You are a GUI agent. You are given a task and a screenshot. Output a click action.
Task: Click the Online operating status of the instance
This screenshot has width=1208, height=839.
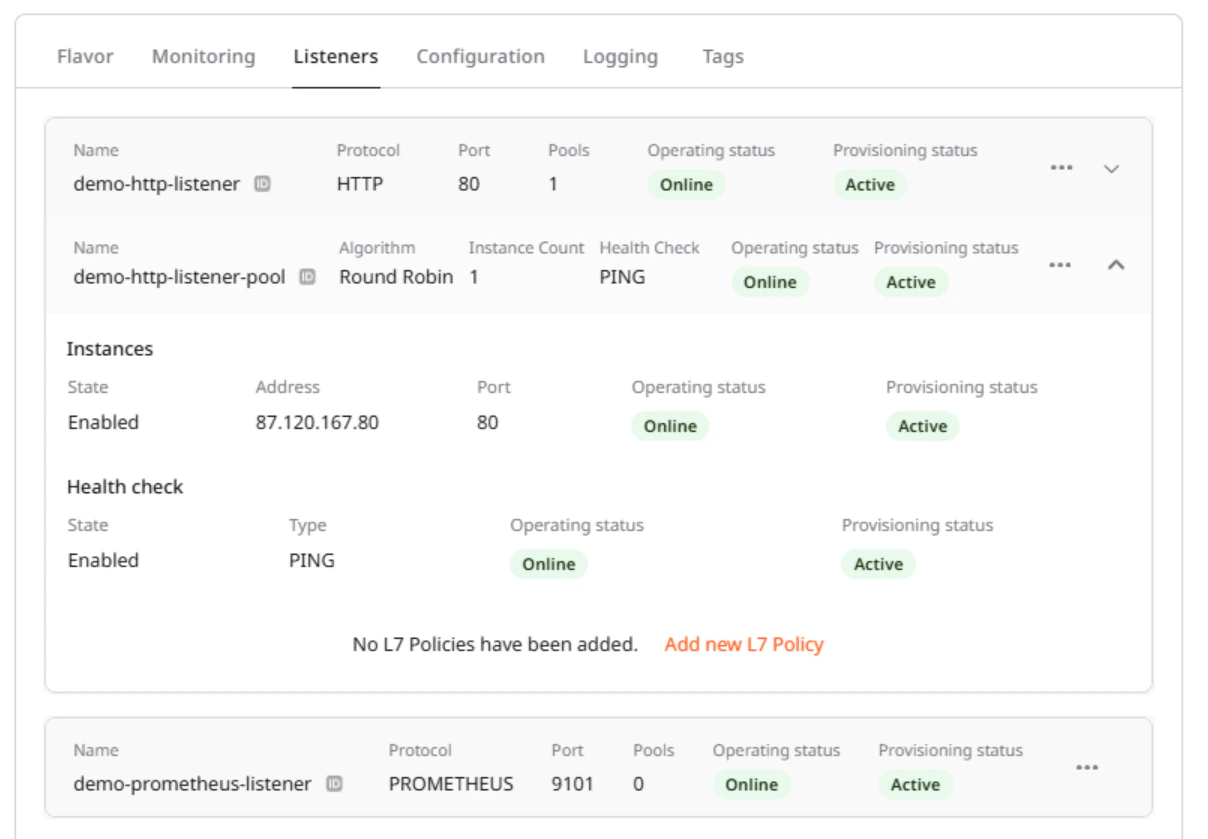click(x=672, y=425)
